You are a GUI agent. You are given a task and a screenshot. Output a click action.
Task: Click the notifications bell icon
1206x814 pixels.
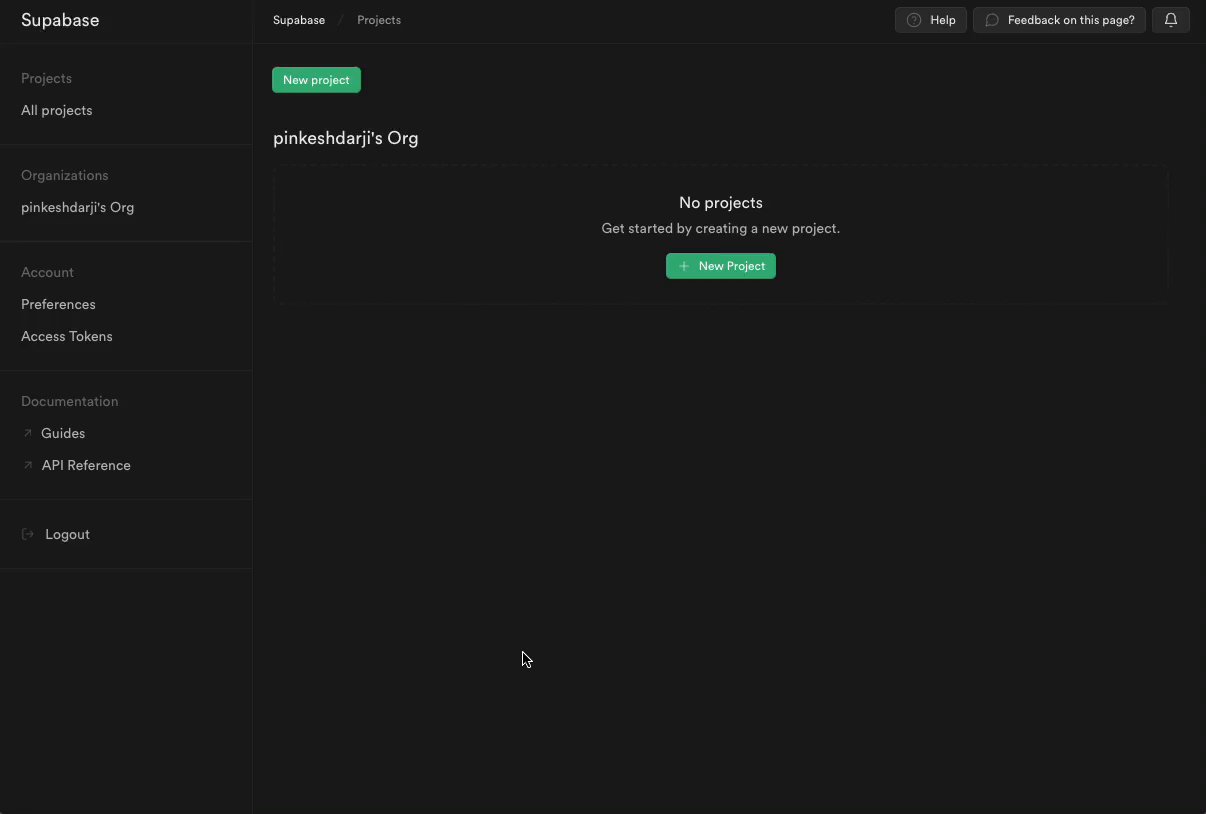tap(1171, 20)
